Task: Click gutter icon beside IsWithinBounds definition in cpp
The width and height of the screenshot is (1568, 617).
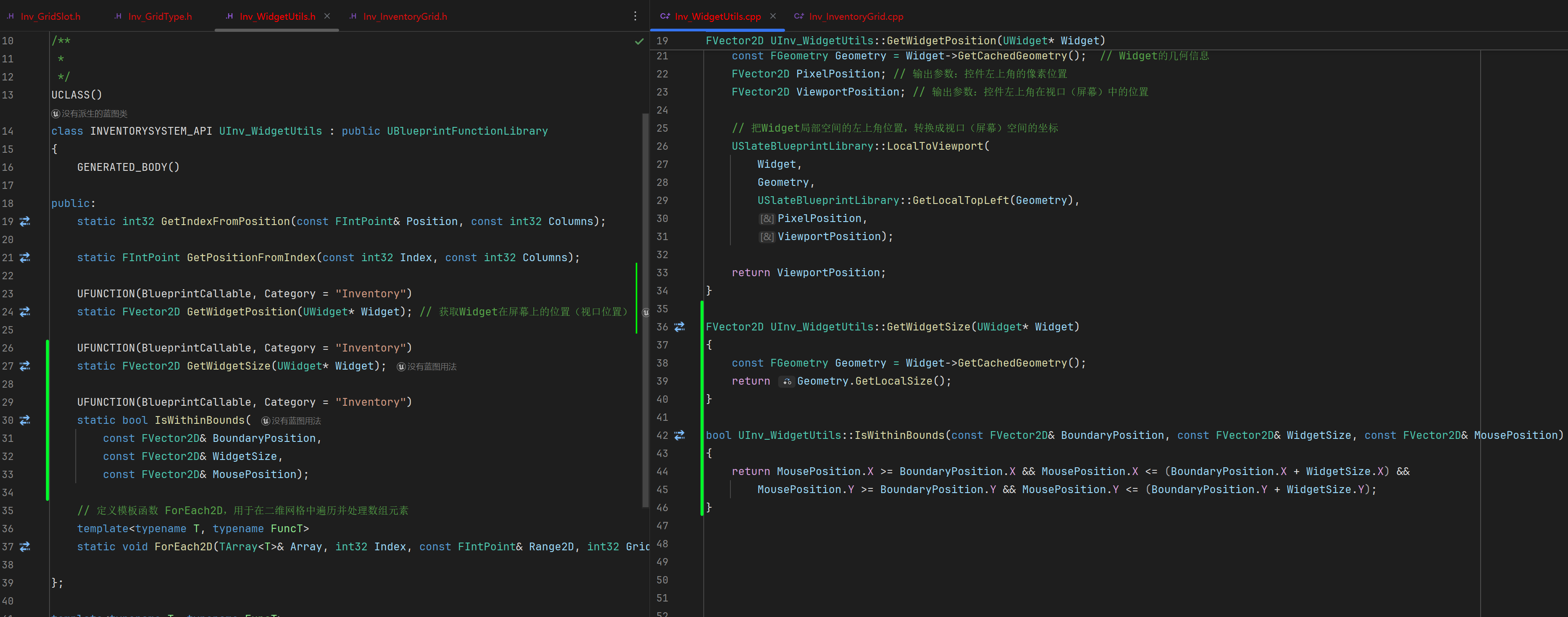Action: pyautogui.click(x=679, y=435)
